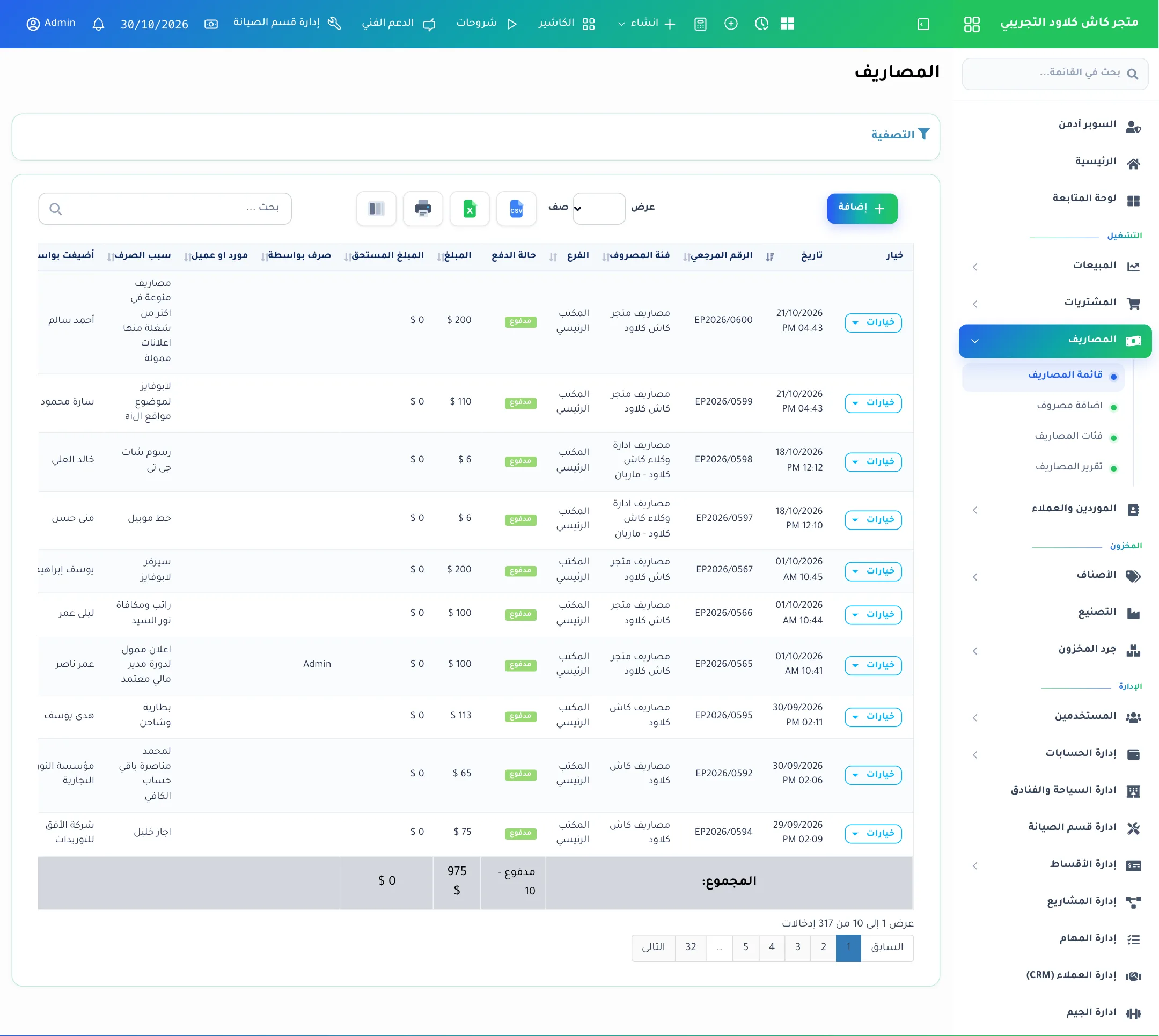The height and width of the screenshot is (1036, 1159).
Task: Open the notifications bell icon
Action: 99,24
